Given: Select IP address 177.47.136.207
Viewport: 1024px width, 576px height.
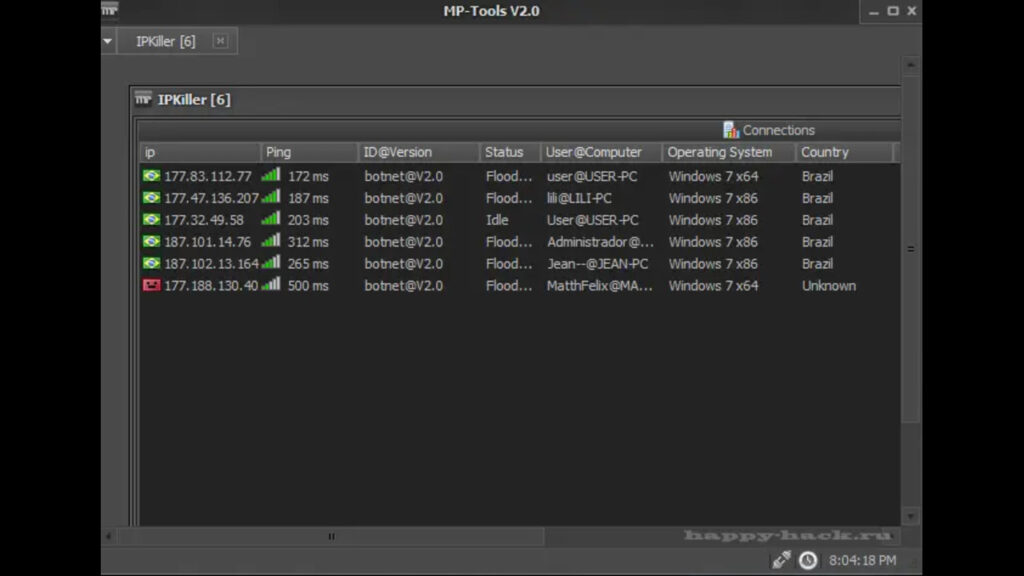Looking at the screenshot, I should pos(212,198).
